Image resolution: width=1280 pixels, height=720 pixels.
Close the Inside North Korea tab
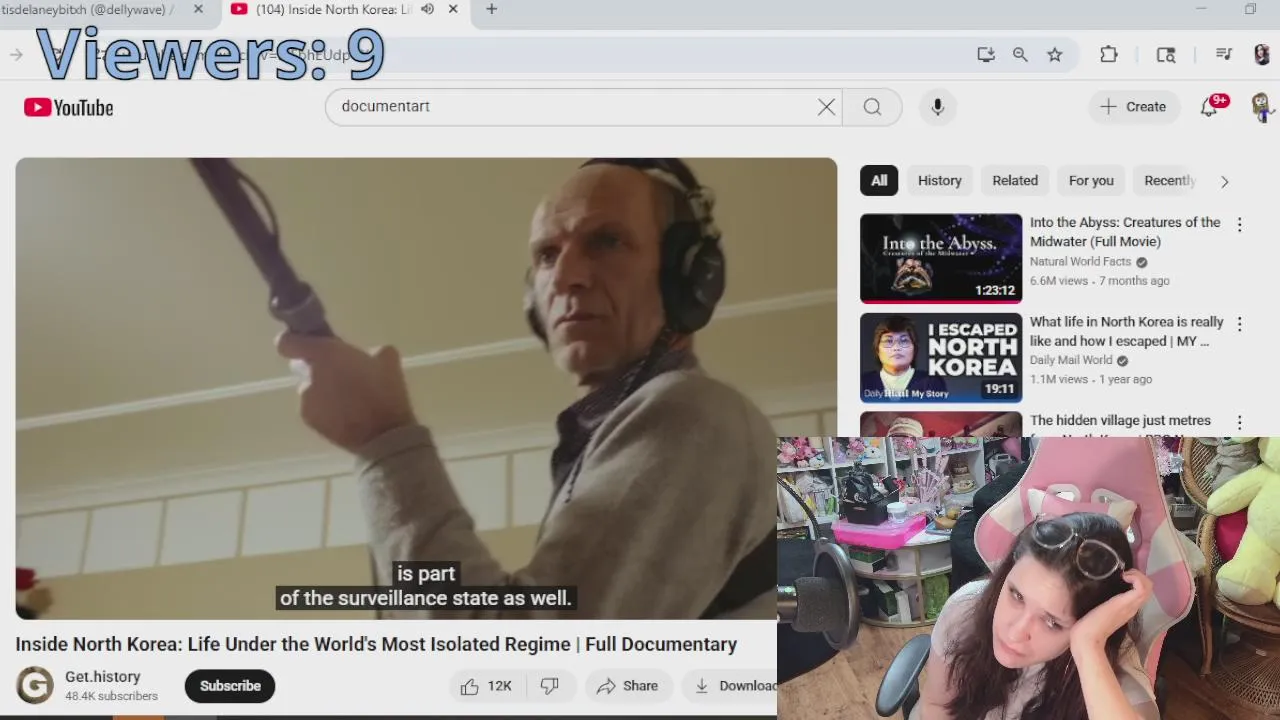point(452,10)
